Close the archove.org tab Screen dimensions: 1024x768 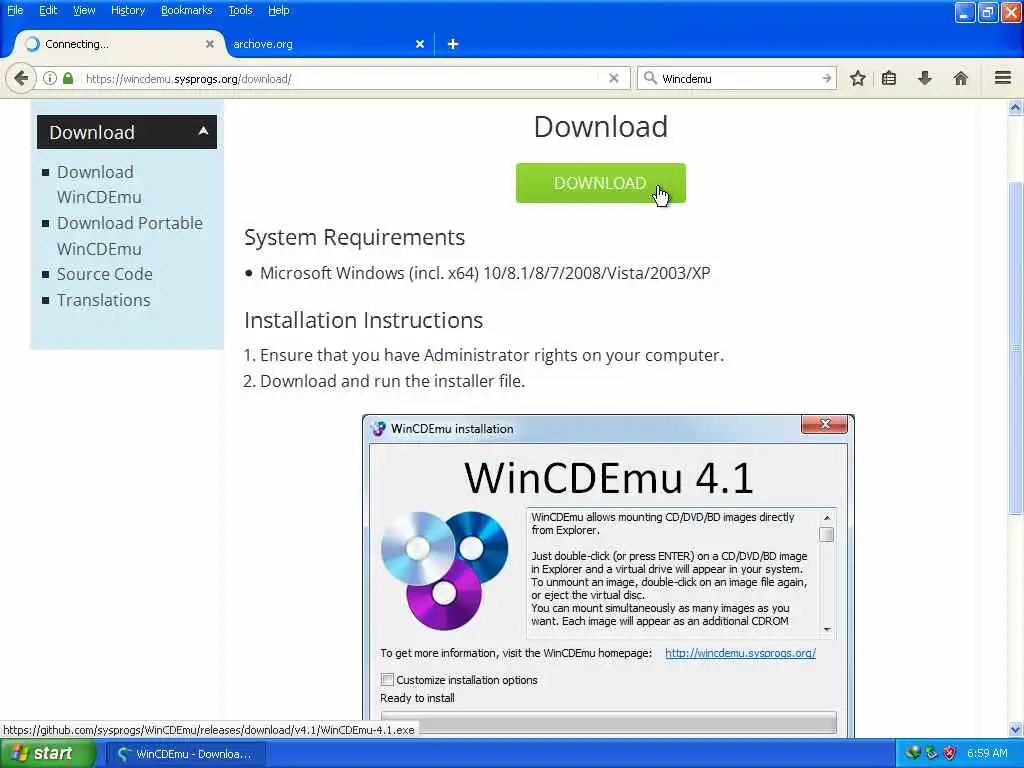point(420,44)
